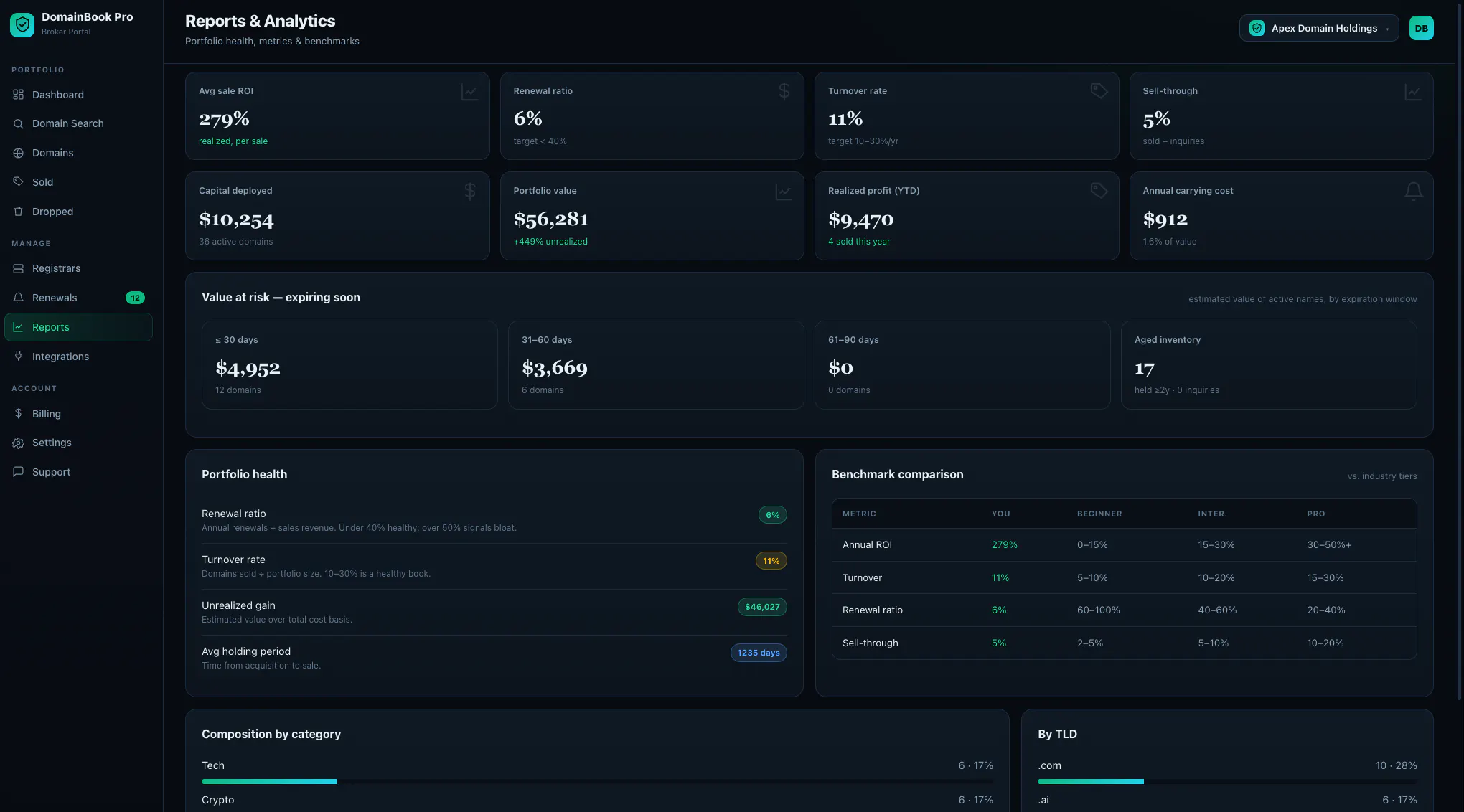
Task: Click the Sold tag icon in sidebar
Action: [x=19, y=182]
